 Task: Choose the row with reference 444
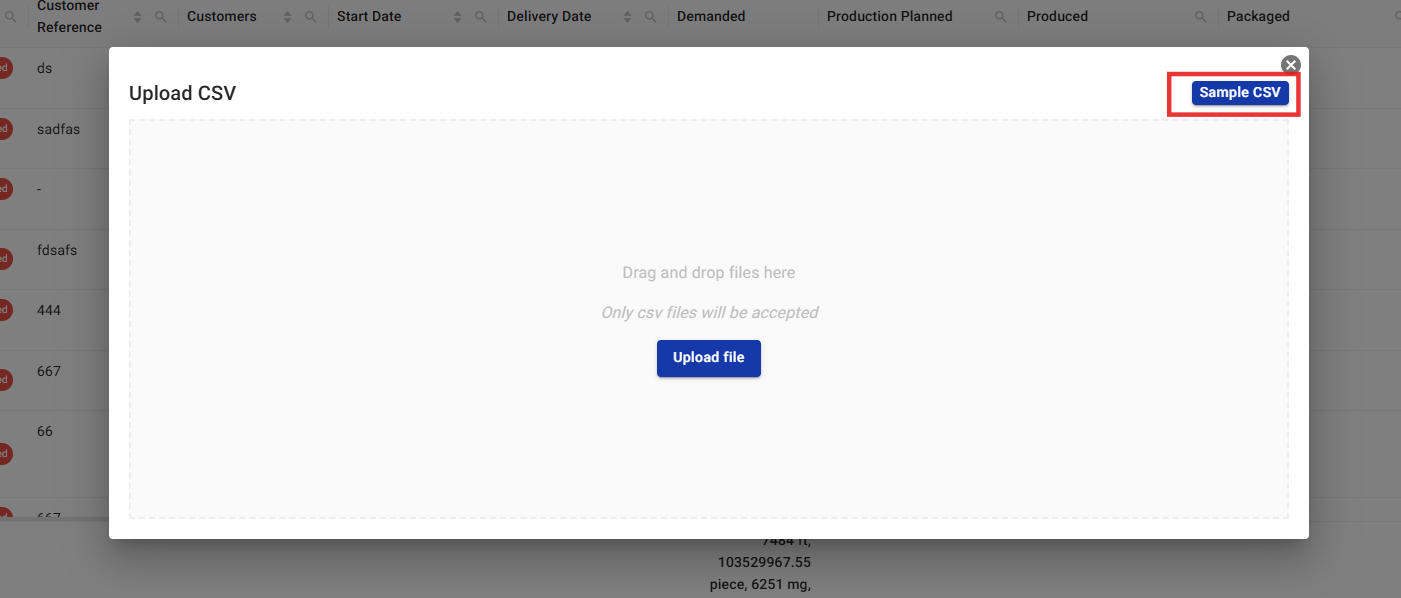coord(49,310)
